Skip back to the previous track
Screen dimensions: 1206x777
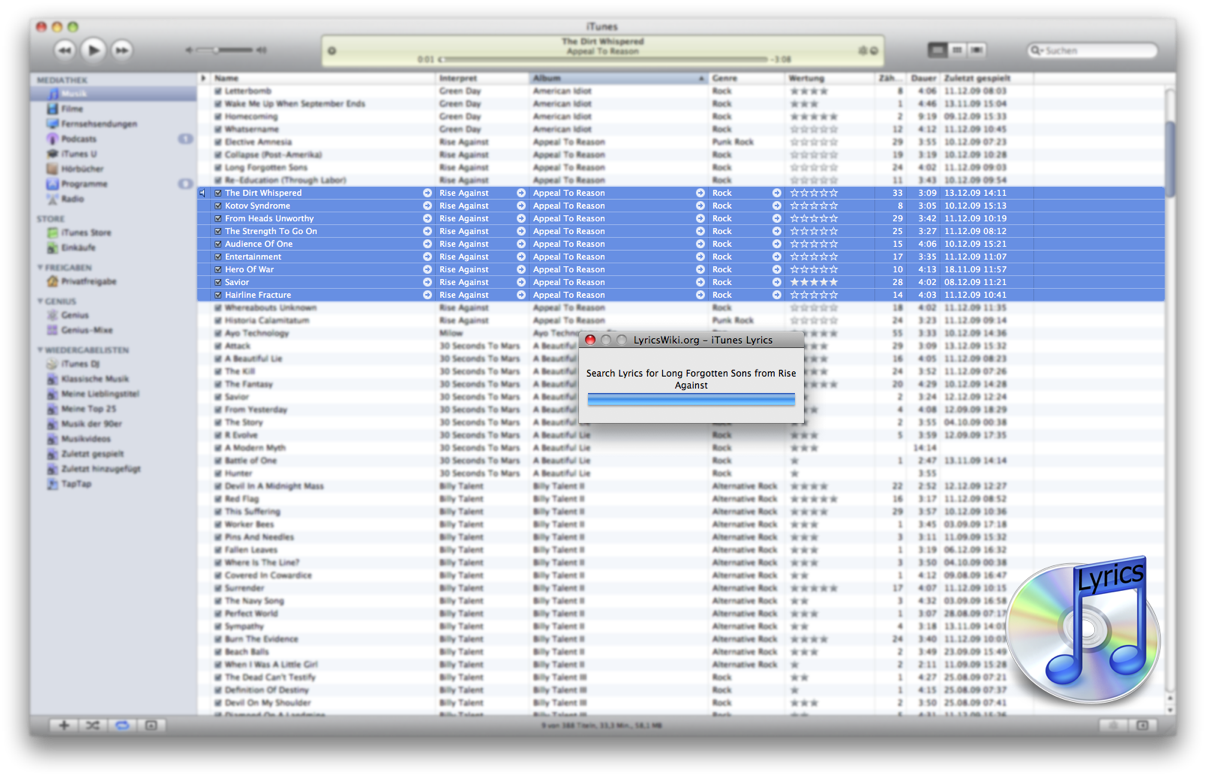(65, 50)
